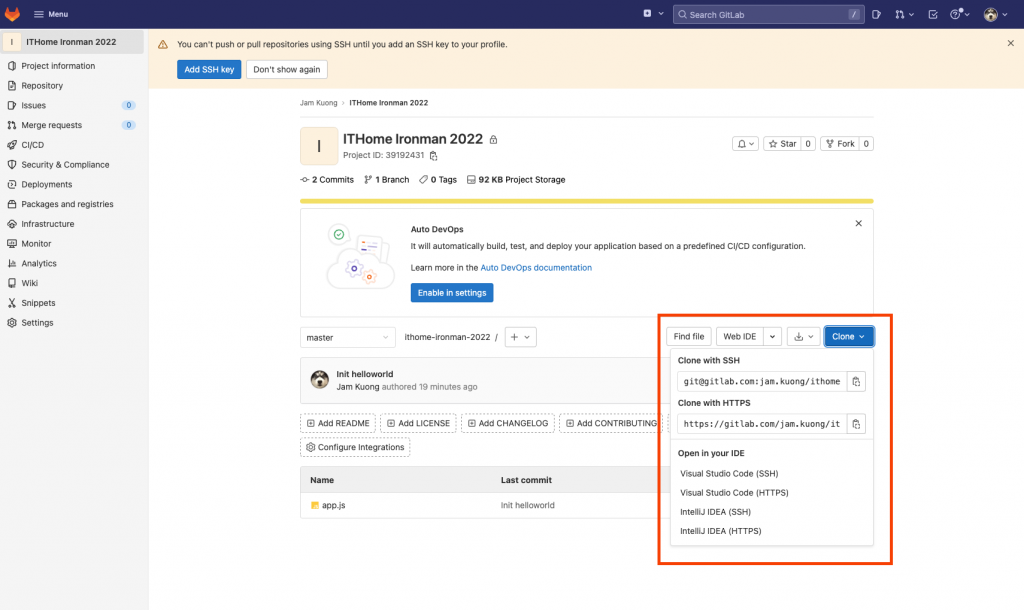The width and height of the screenshot is (1024, 610).
Task: Open the app.js file
Action: (333, 506)
